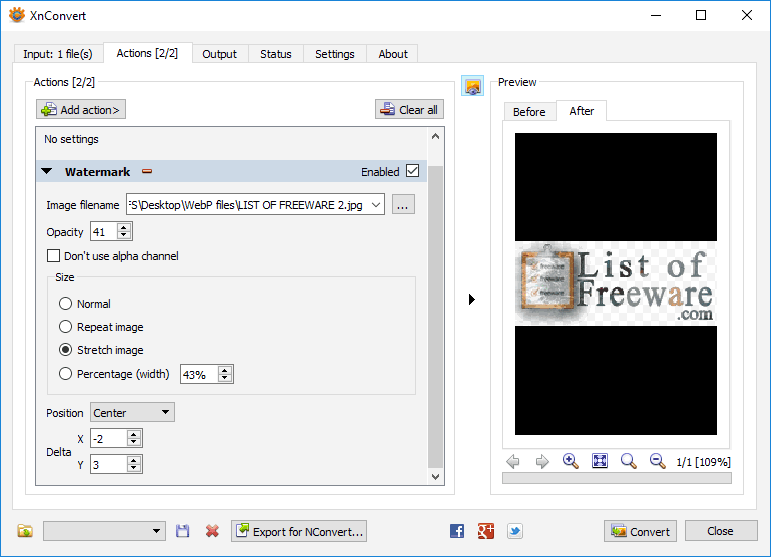The width and height of the screenshot is (771, 557).
Task: Open the Status tab
Action: point(276,54)
